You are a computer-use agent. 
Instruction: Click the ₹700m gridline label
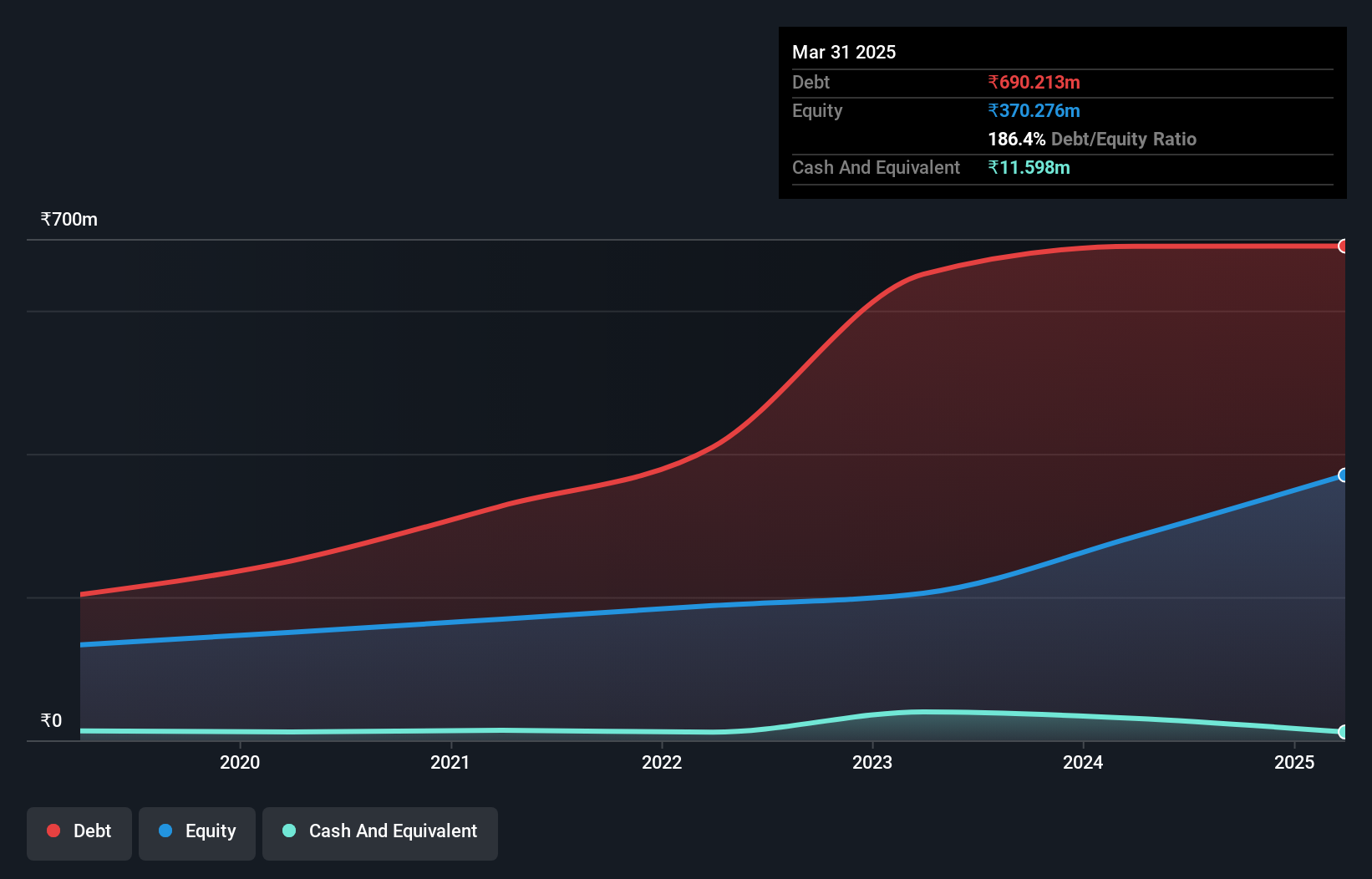pos(69,219)
